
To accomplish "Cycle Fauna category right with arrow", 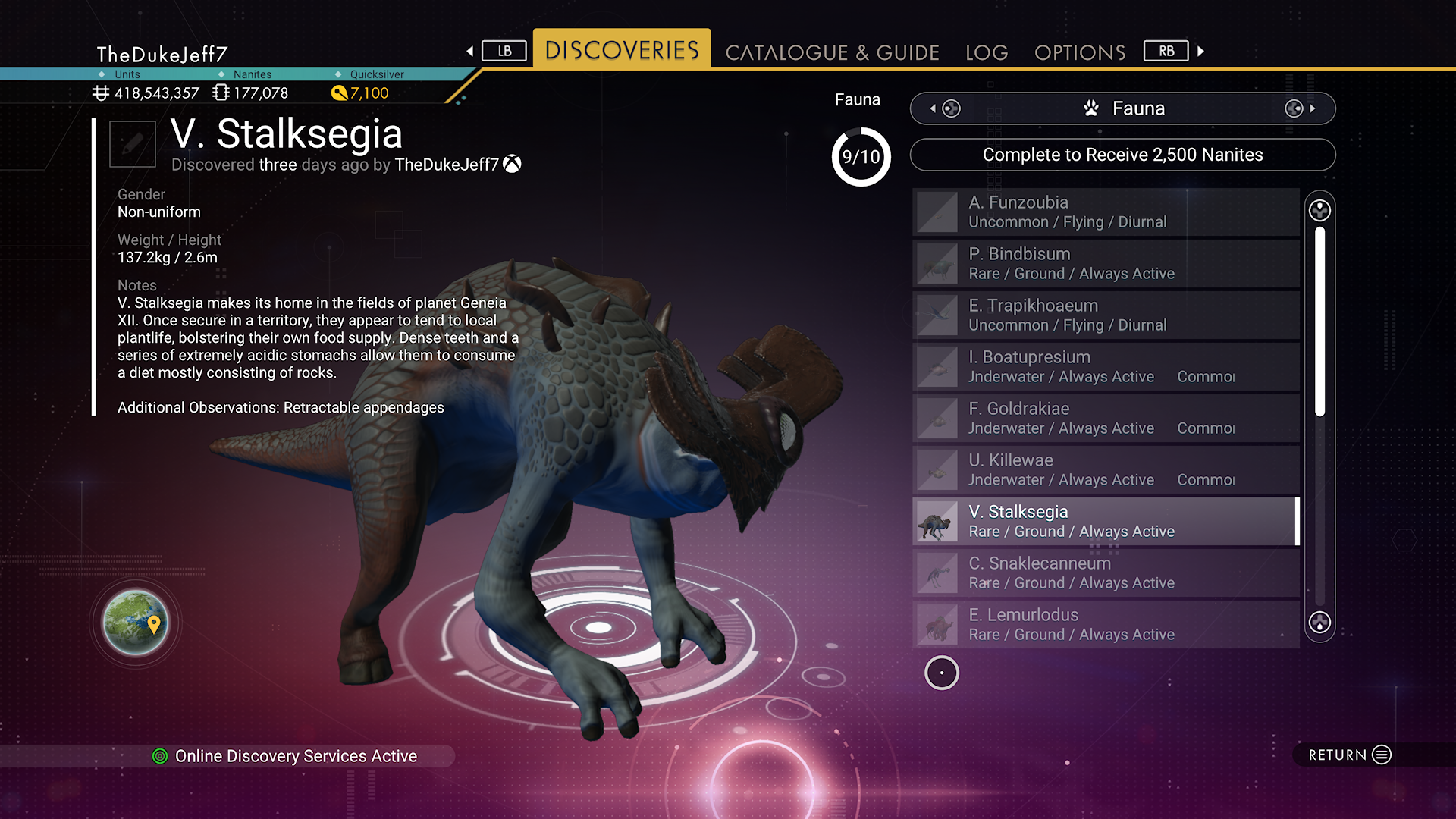I will coord(1312,108).
